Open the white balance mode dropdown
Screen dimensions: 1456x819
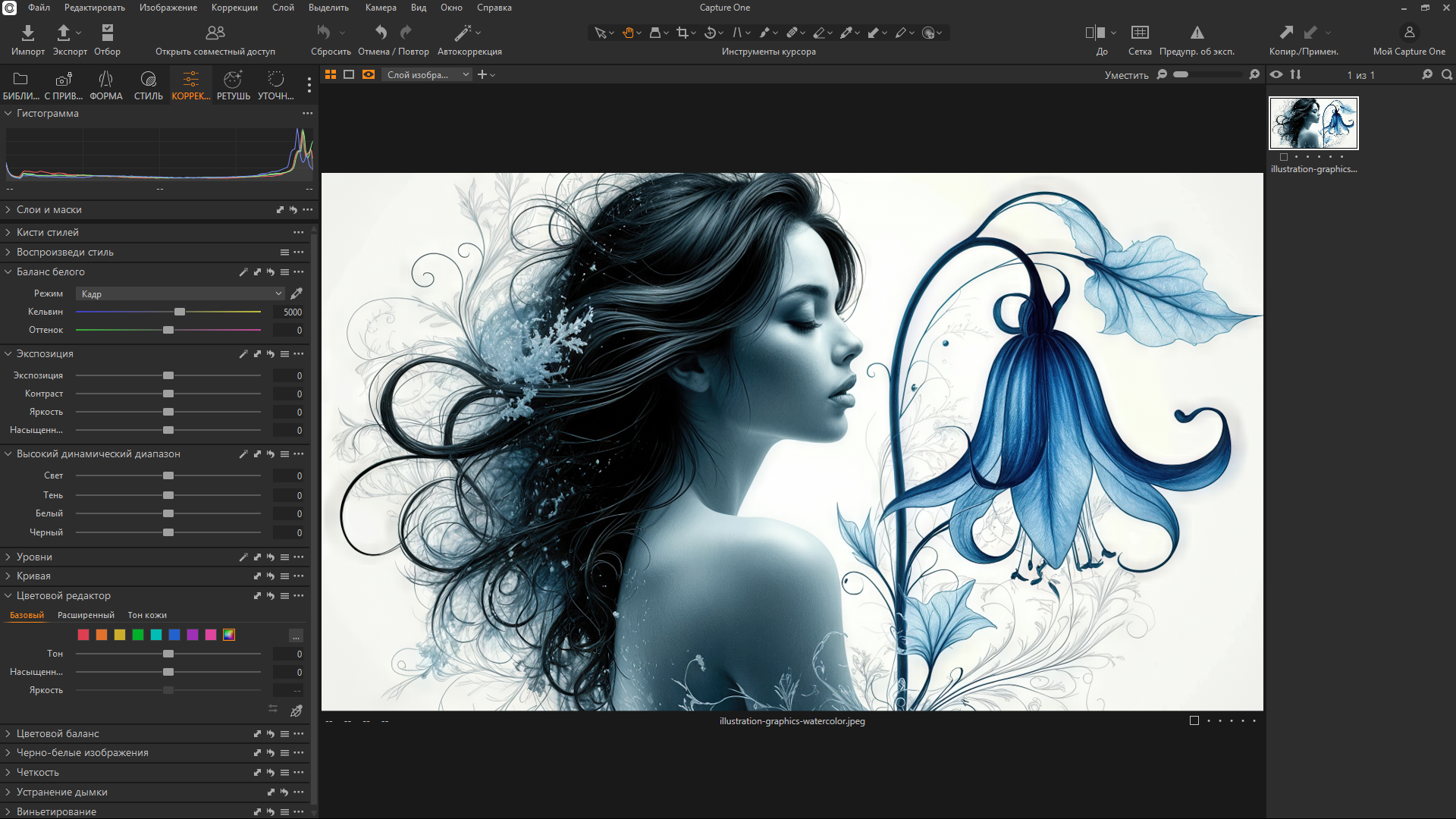tap(180, 293)
